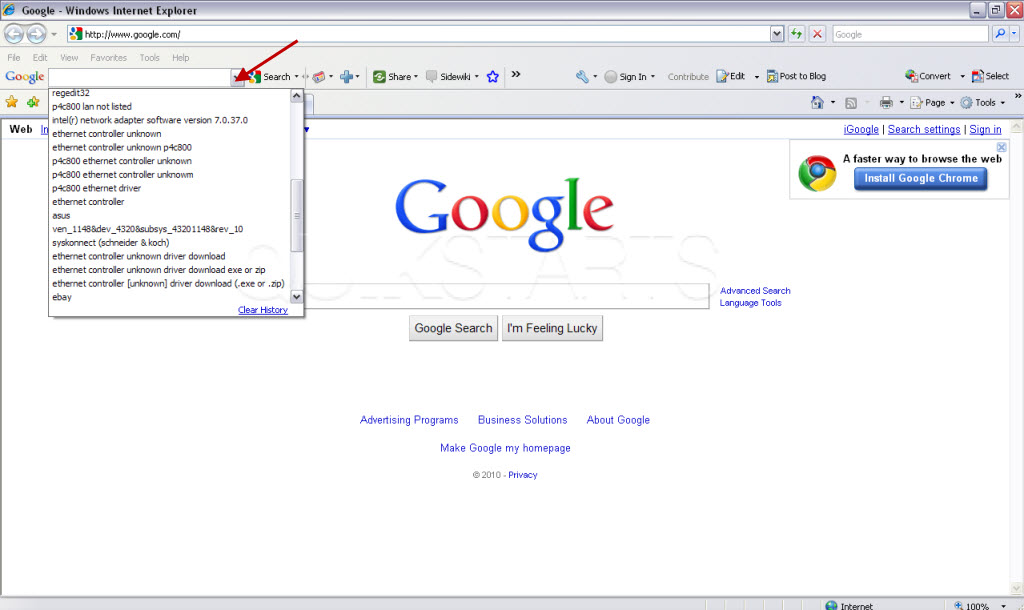Image resolution: width=1024 pixels, height=610 pixels.
Task: Open Sidewiki from the toolbar
Action: [x=452, y=76]
